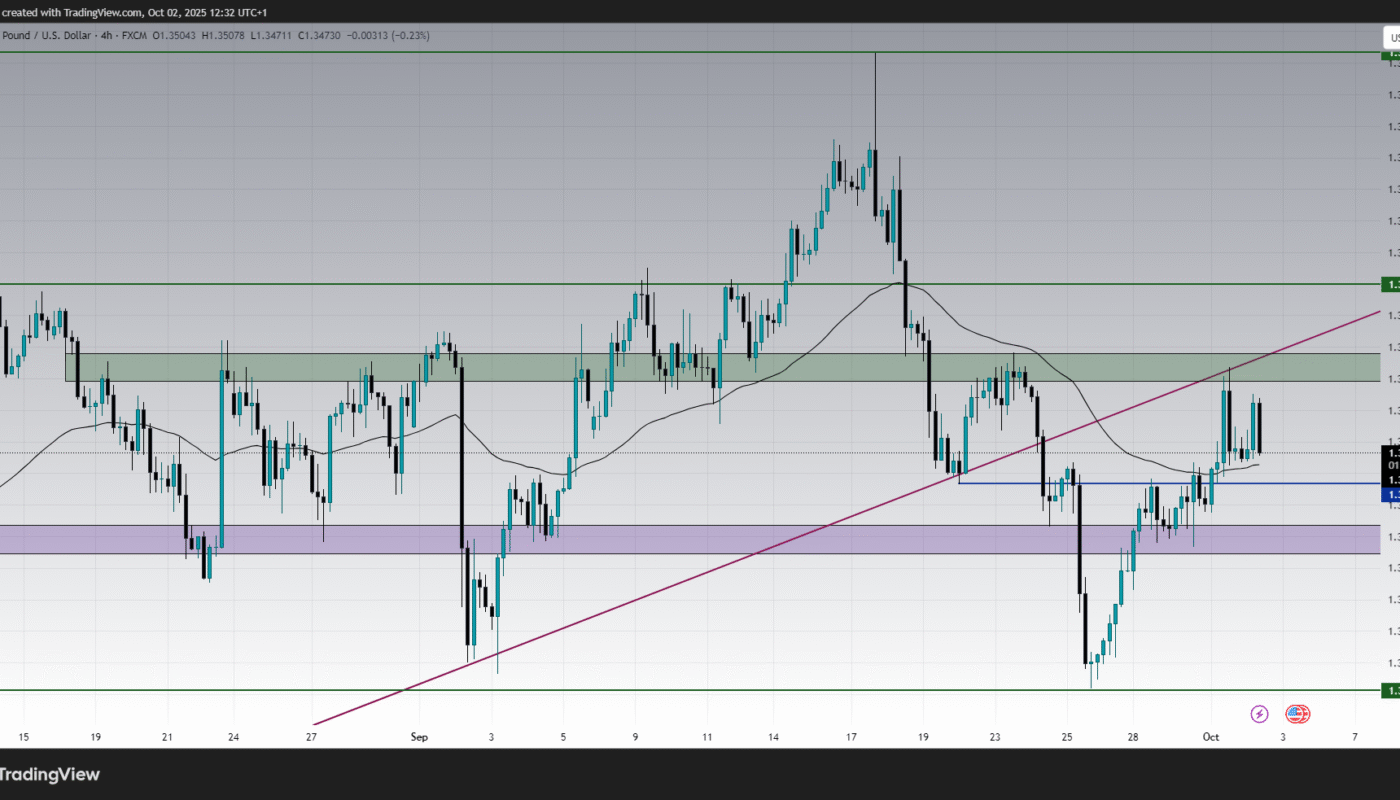Click the US flag economic event icon
This screenshot has width=1400, height=800.
point(1297,714)
